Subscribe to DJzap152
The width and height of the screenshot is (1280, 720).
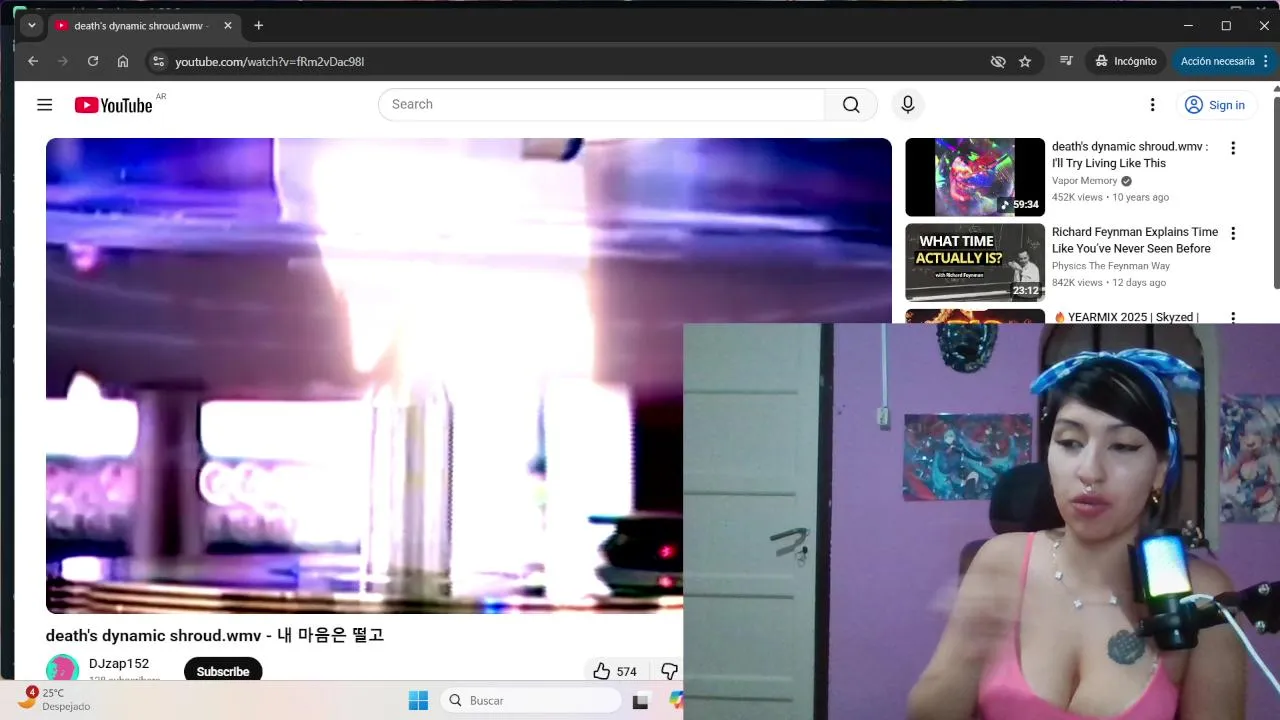coord(223,670)
